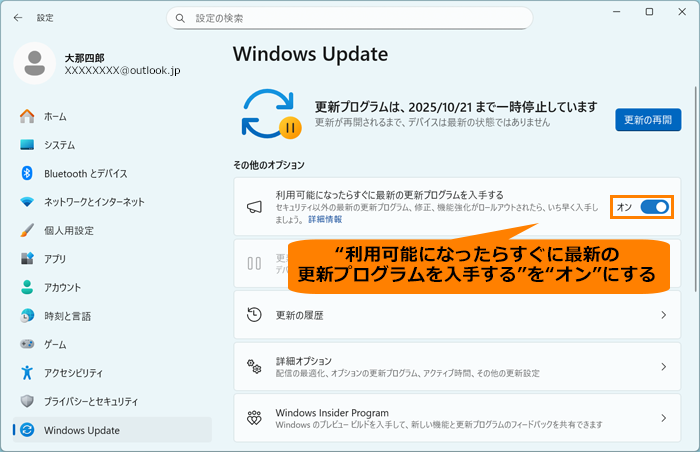The image size is (700, 452).
Task: Select Windows Update in sidebar
Action: pos(112,430)
